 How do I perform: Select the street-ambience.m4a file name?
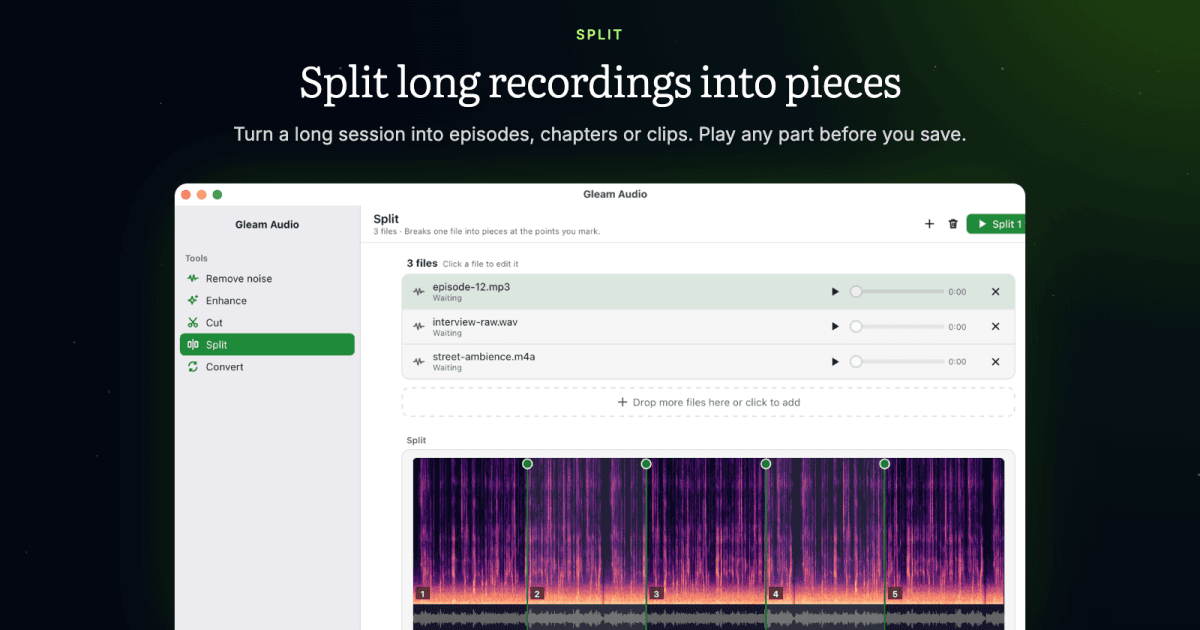pos(484,357)
